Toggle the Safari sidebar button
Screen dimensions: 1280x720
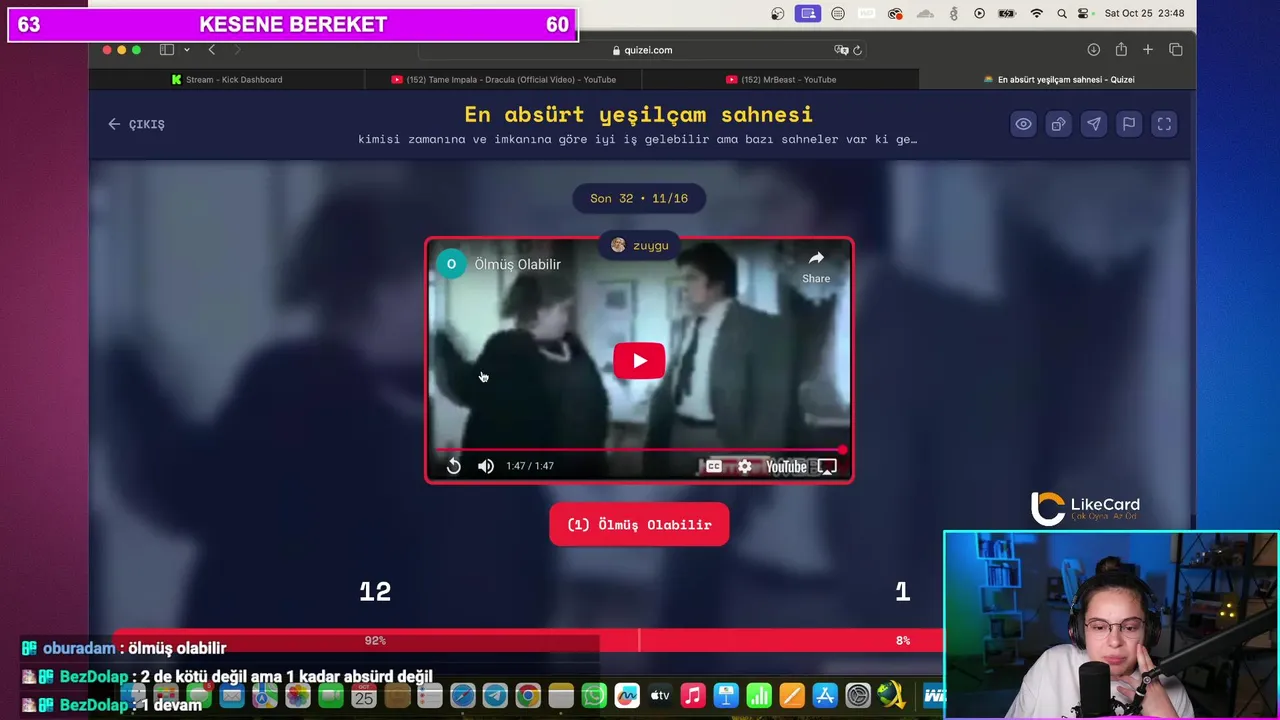tap(167, 50)
